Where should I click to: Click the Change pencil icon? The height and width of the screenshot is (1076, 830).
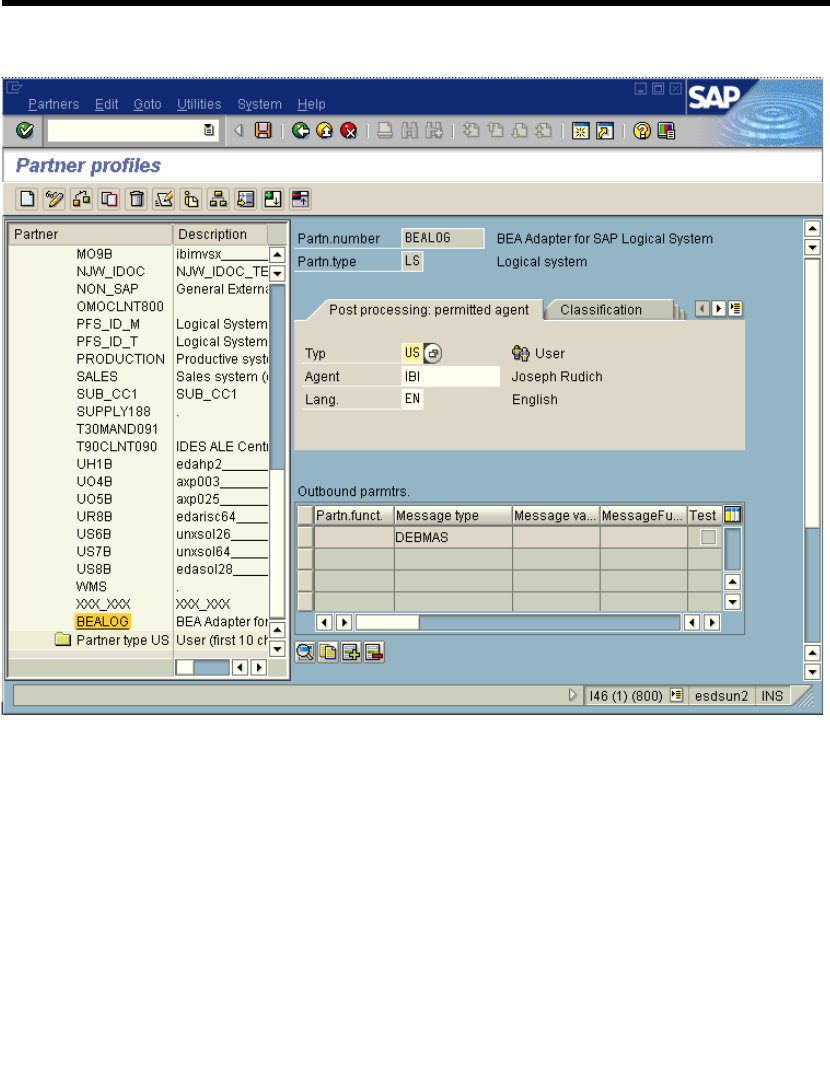55,199
